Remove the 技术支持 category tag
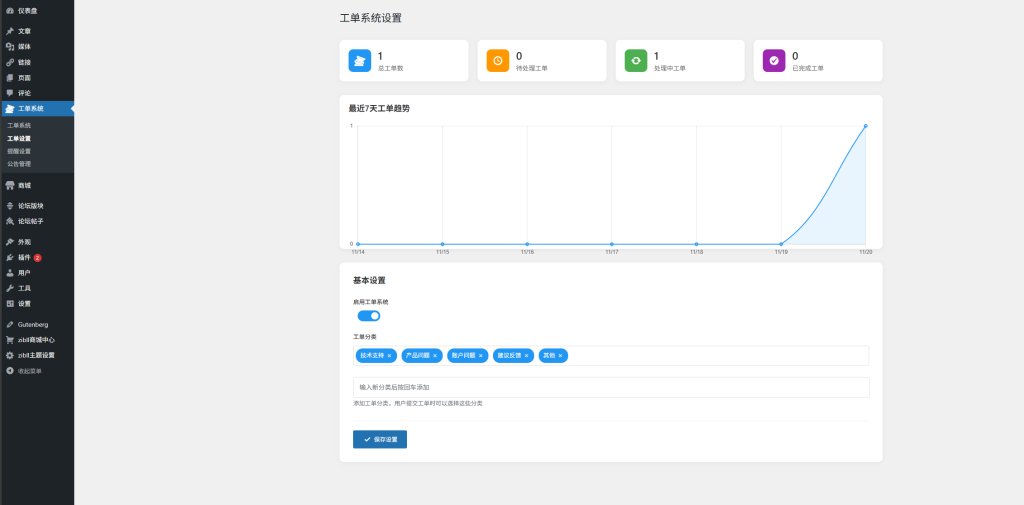 pyautogui.click(x=389, y=356)
